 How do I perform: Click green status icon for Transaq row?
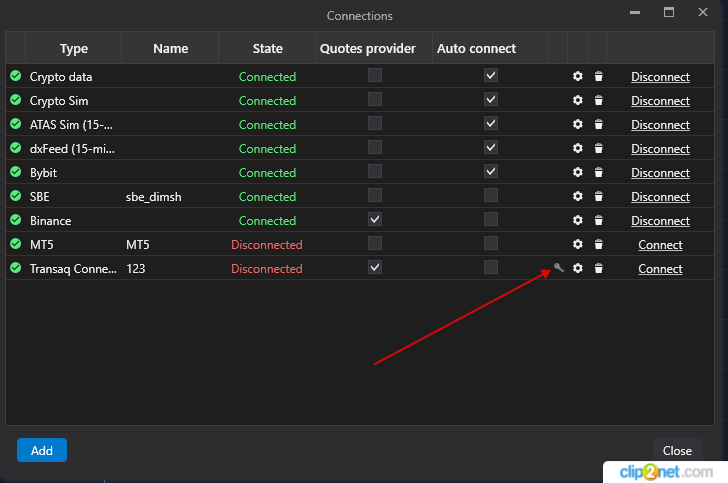16,268
